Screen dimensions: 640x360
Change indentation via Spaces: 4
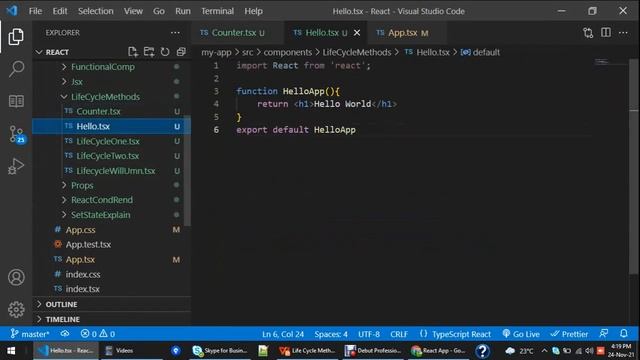(x=331, y=334)
